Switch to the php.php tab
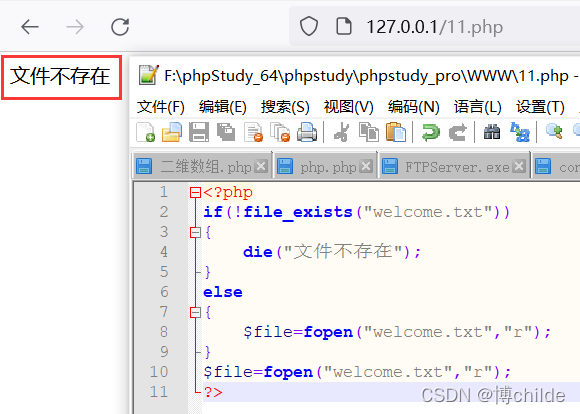This screenshot has height=414, width=580. 326,167
